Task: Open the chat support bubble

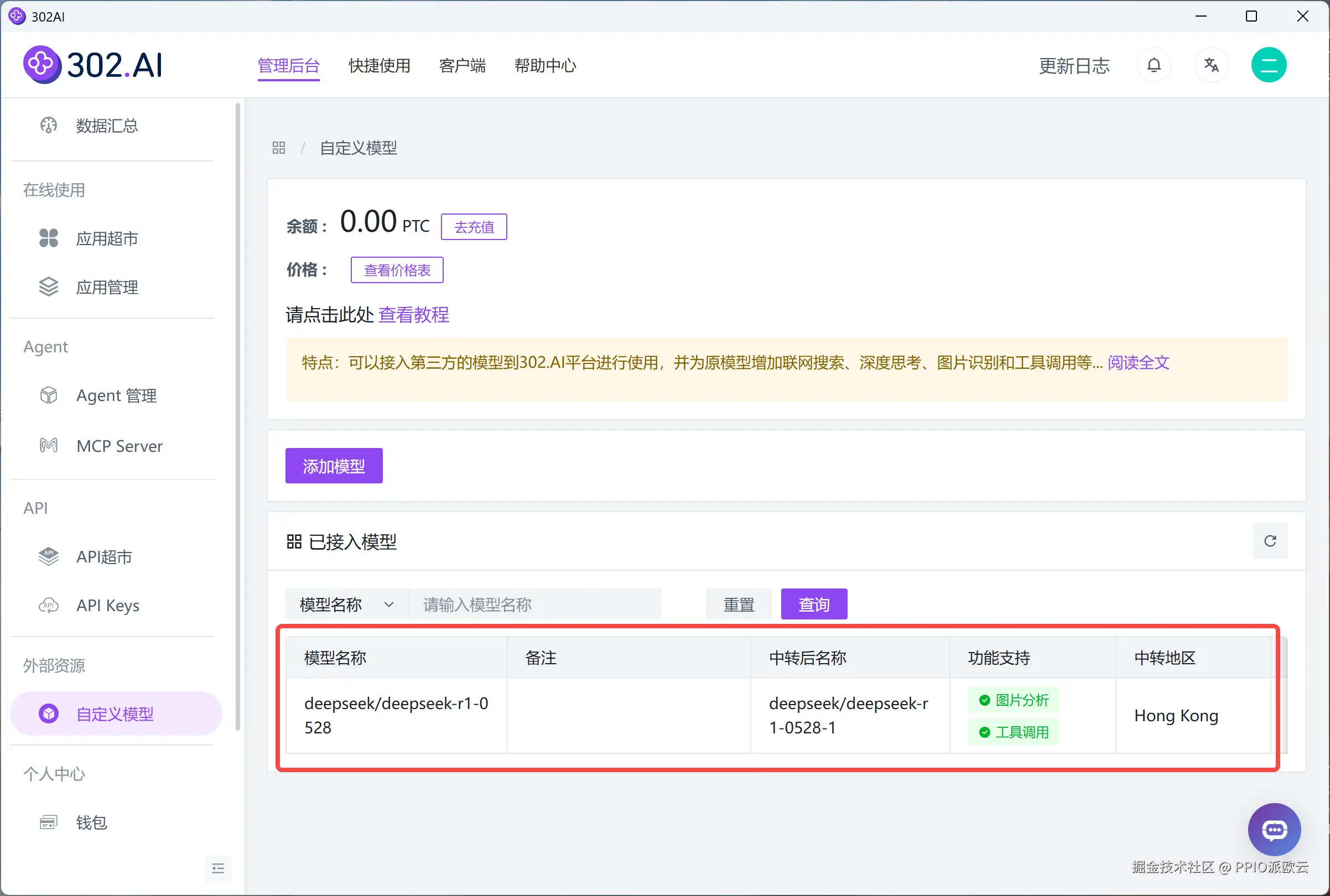Action: pos(1274,830)
